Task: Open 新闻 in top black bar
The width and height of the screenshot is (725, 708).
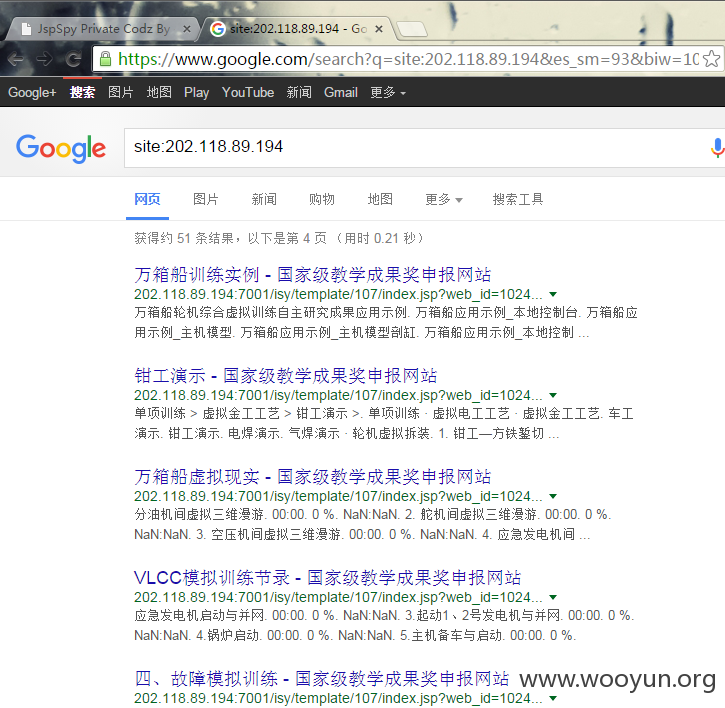Action: (299, 92)
